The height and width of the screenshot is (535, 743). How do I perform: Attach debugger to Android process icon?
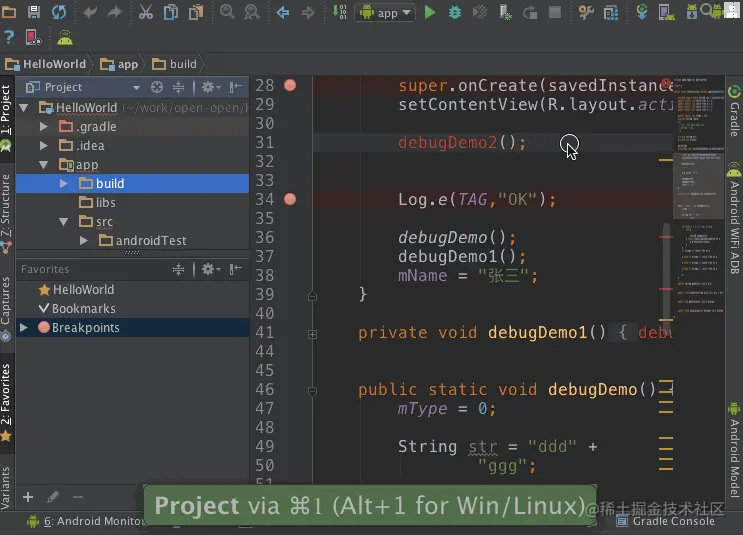505,12
